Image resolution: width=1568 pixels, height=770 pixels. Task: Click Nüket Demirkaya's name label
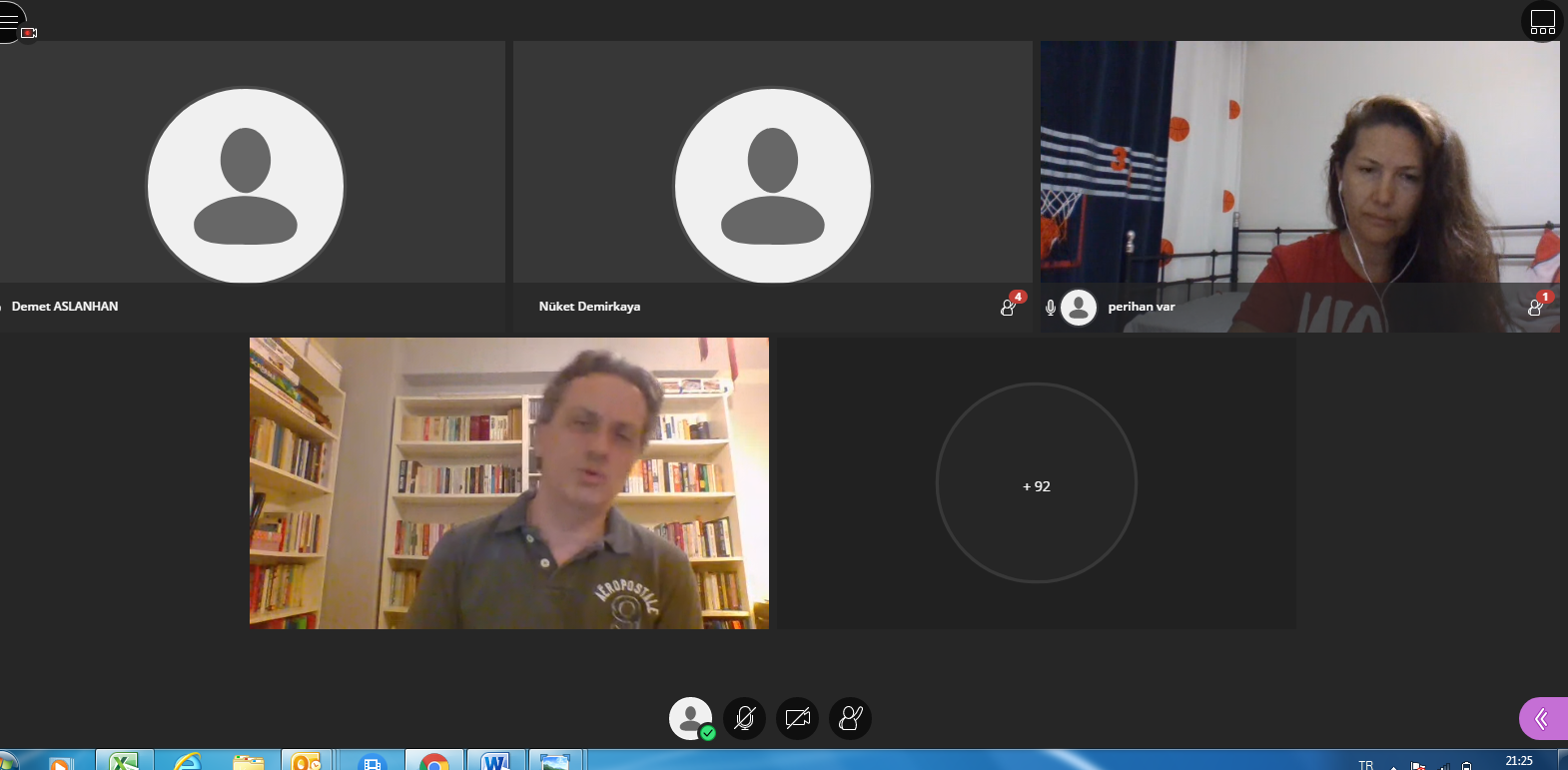click(589, 307)
